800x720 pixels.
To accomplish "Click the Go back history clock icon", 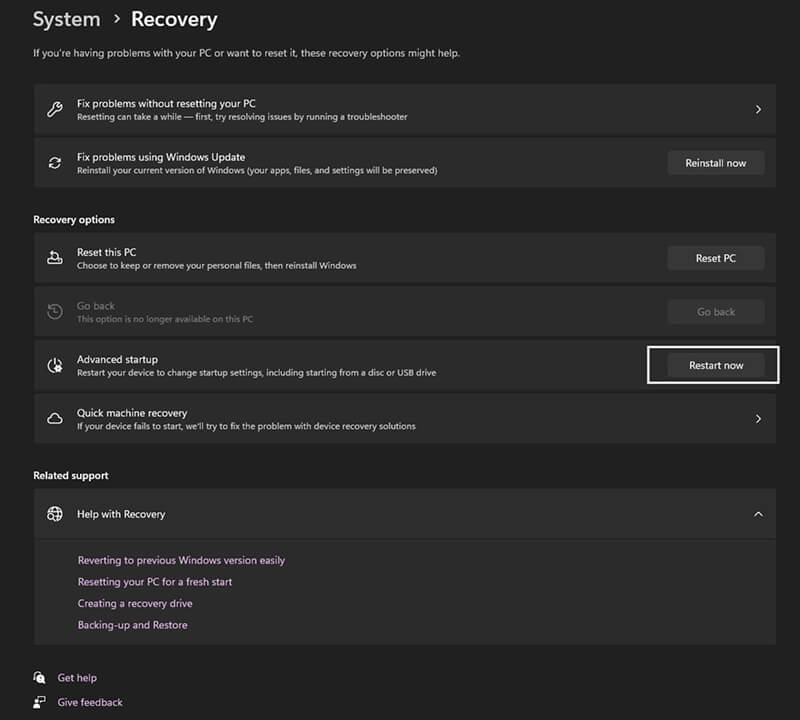I will point(55,311).
